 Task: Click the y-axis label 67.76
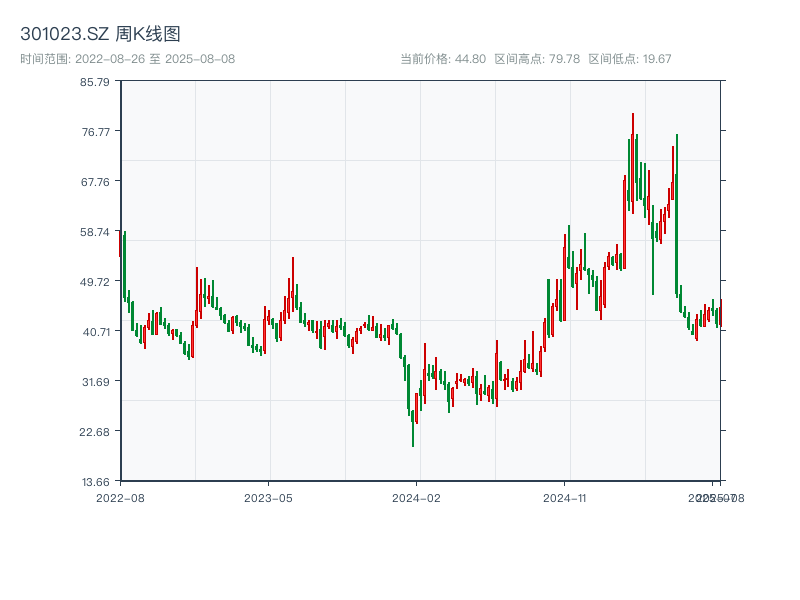point(95,182)
